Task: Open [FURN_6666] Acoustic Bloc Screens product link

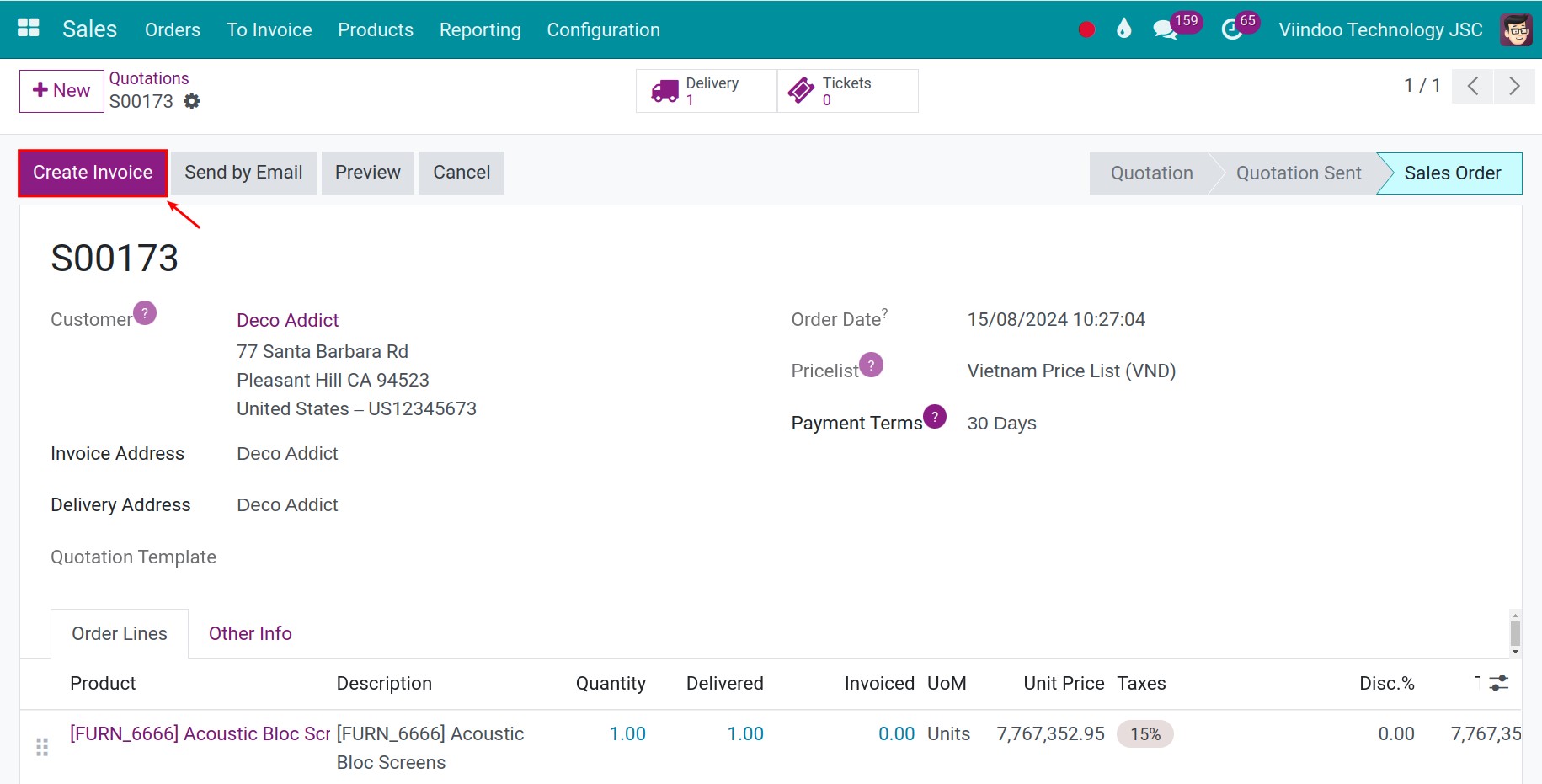Action: point(200,733)
